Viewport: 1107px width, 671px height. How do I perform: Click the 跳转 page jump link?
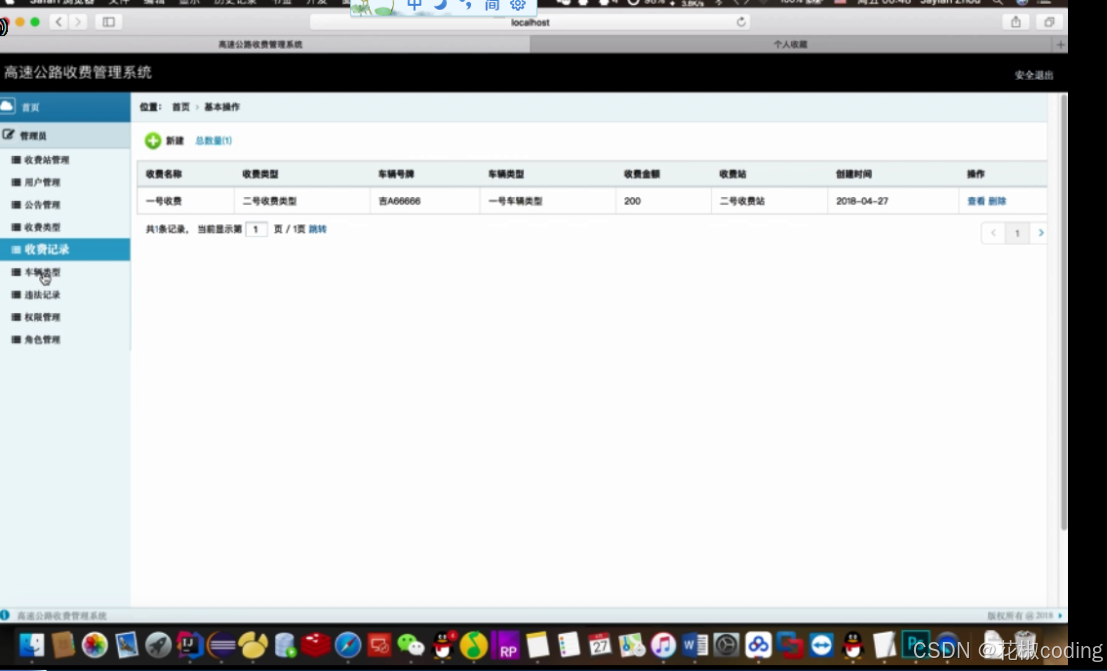pos(318,229)
